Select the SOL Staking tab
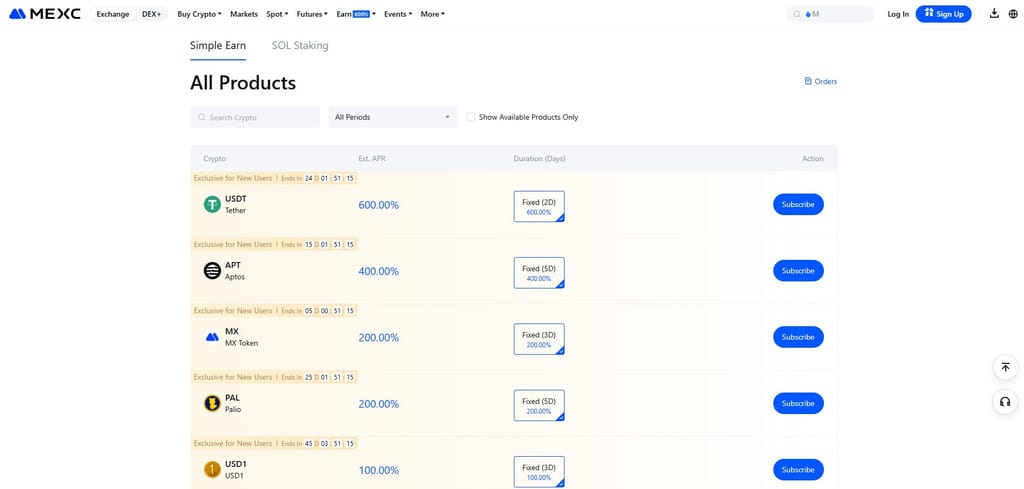The height and width of the screenshot is (489, 1024). [x=300, y=46]
